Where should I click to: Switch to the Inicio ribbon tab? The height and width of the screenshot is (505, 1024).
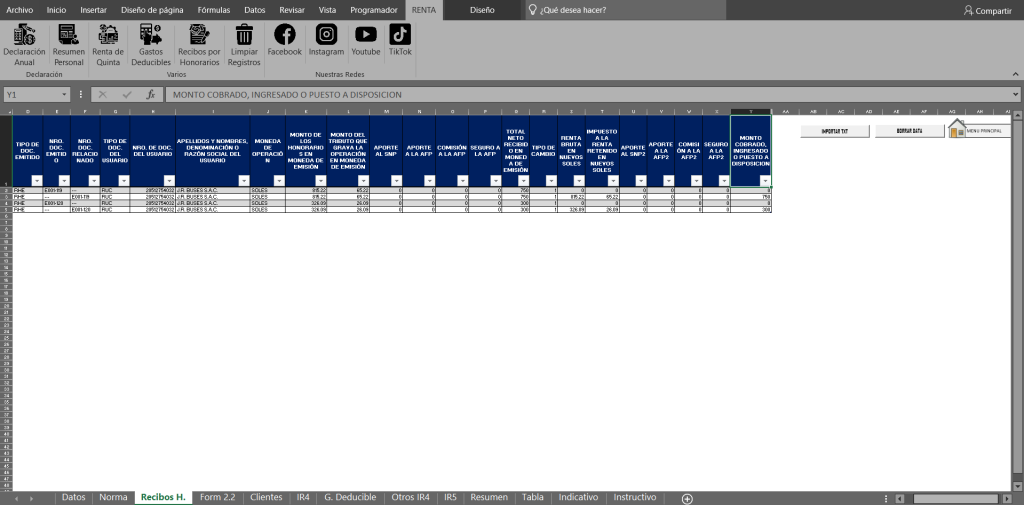pyautogui.click(x=56, y=10)
